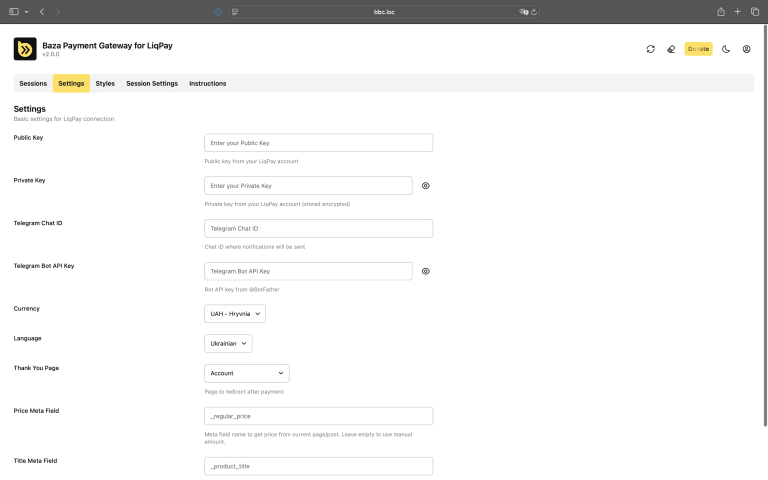
Task: Click the 'Thank You Page' label
Action: (36, 368)
